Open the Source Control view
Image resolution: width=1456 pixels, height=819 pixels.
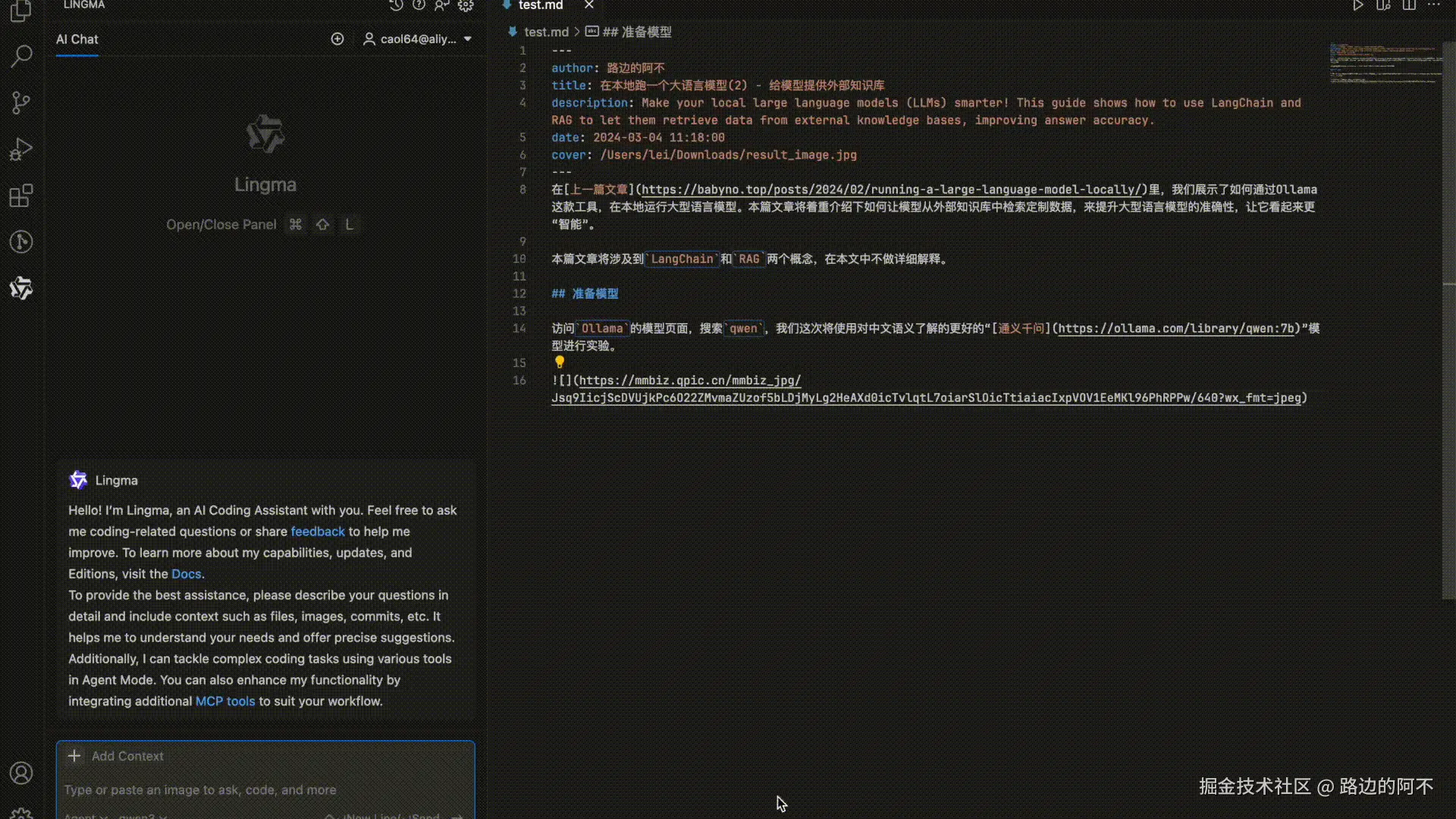21,102
